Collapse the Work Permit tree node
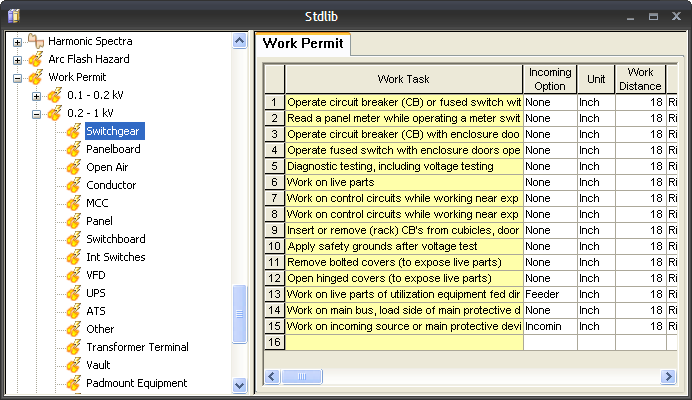692x400 pixels. click(17, 79)
